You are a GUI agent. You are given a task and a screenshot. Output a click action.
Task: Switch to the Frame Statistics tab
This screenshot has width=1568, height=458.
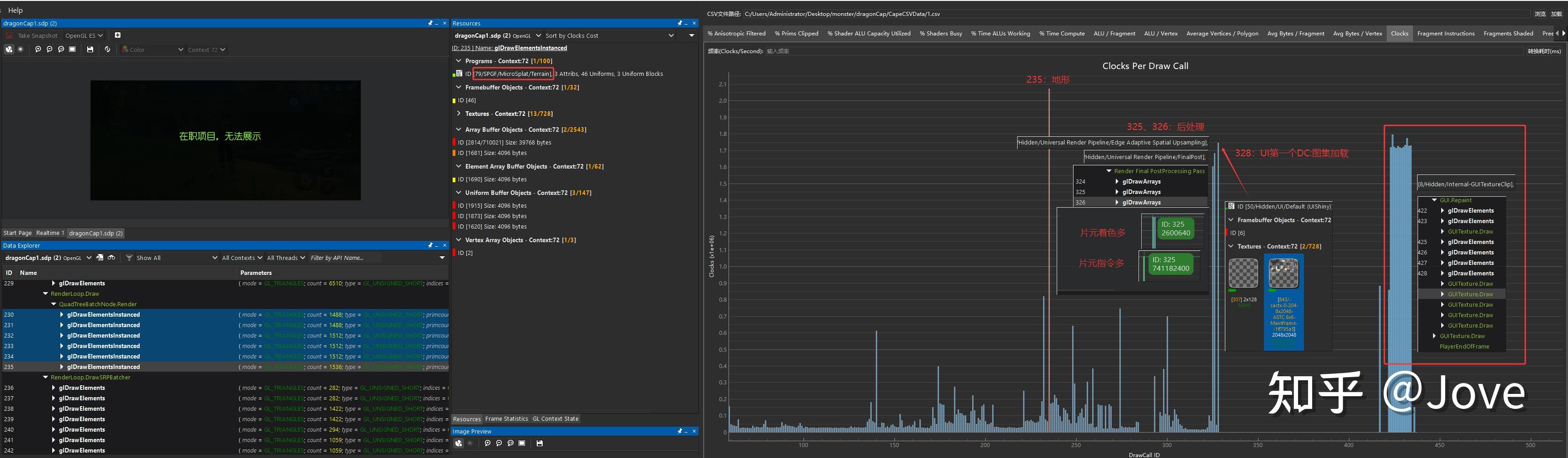pyautogui.click(x=506, y=418)
